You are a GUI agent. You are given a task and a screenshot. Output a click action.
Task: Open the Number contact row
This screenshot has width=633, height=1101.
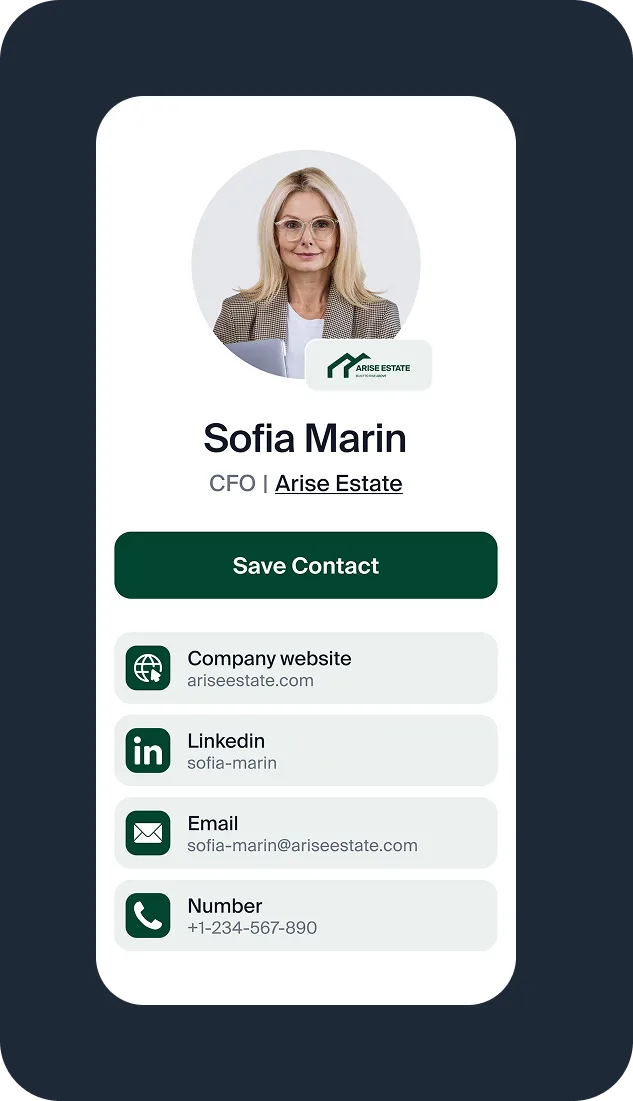point(306,916)
